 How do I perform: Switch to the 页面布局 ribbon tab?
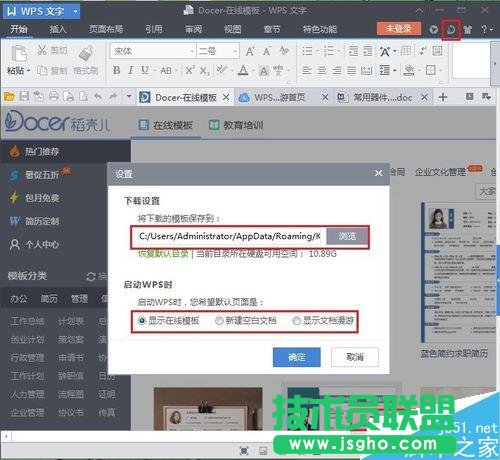pos(106,29)
